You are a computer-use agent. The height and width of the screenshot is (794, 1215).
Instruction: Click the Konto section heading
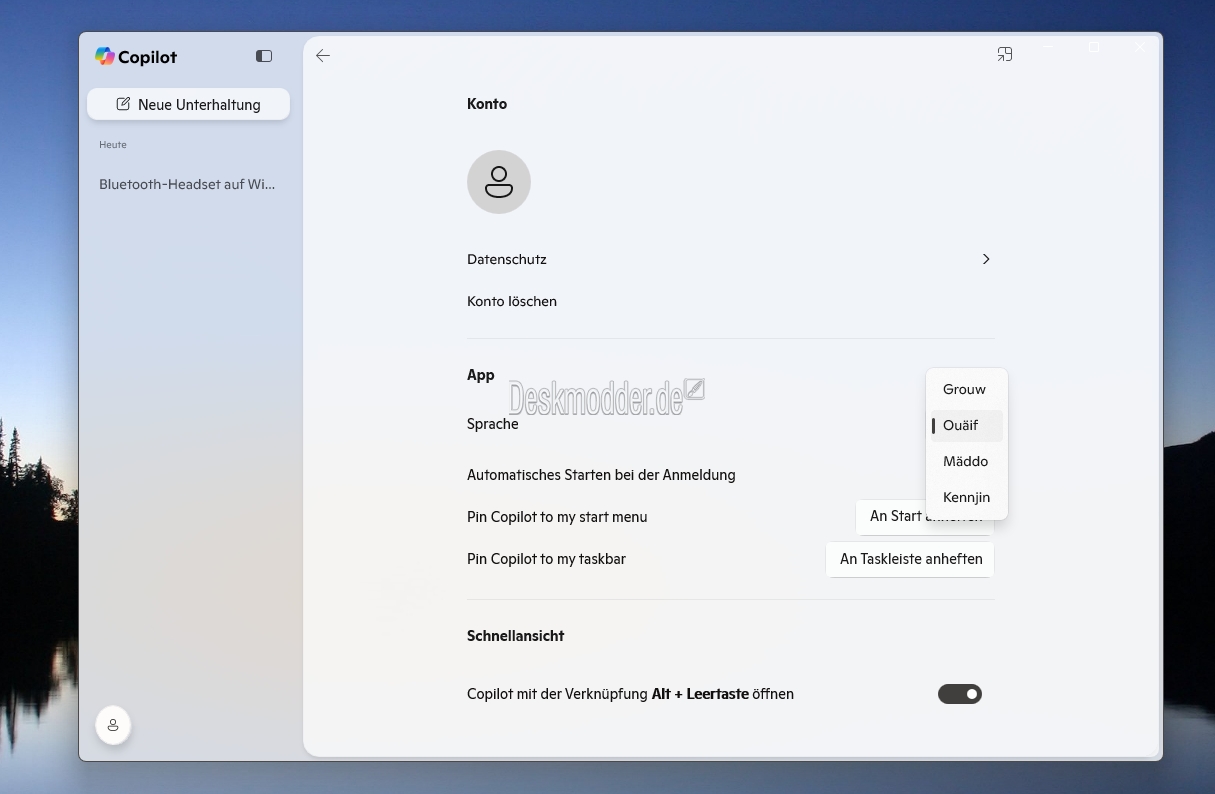coord(487,104)
